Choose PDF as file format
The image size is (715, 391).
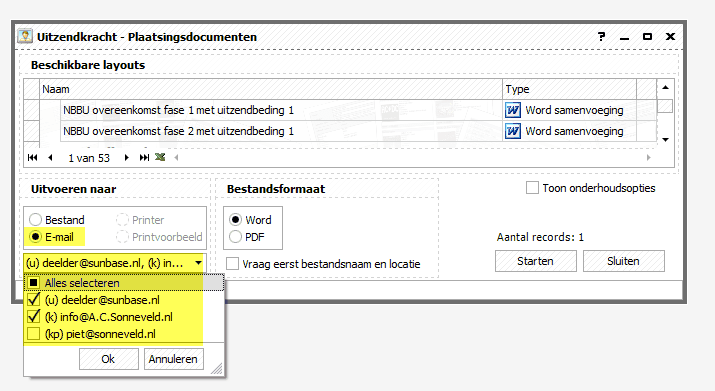[x=235, y=237]
